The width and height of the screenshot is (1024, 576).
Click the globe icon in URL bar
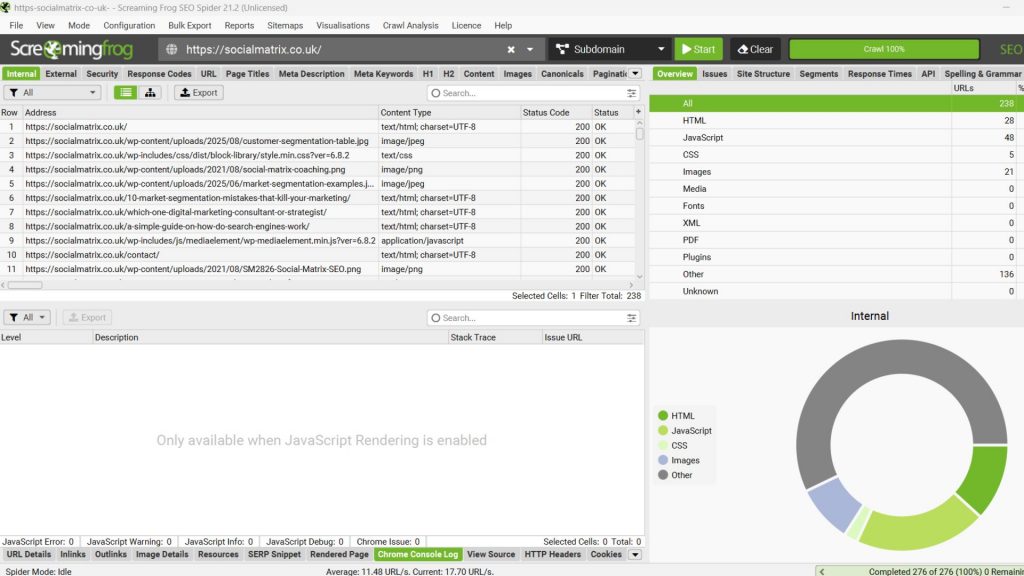[x=171, y=49]
